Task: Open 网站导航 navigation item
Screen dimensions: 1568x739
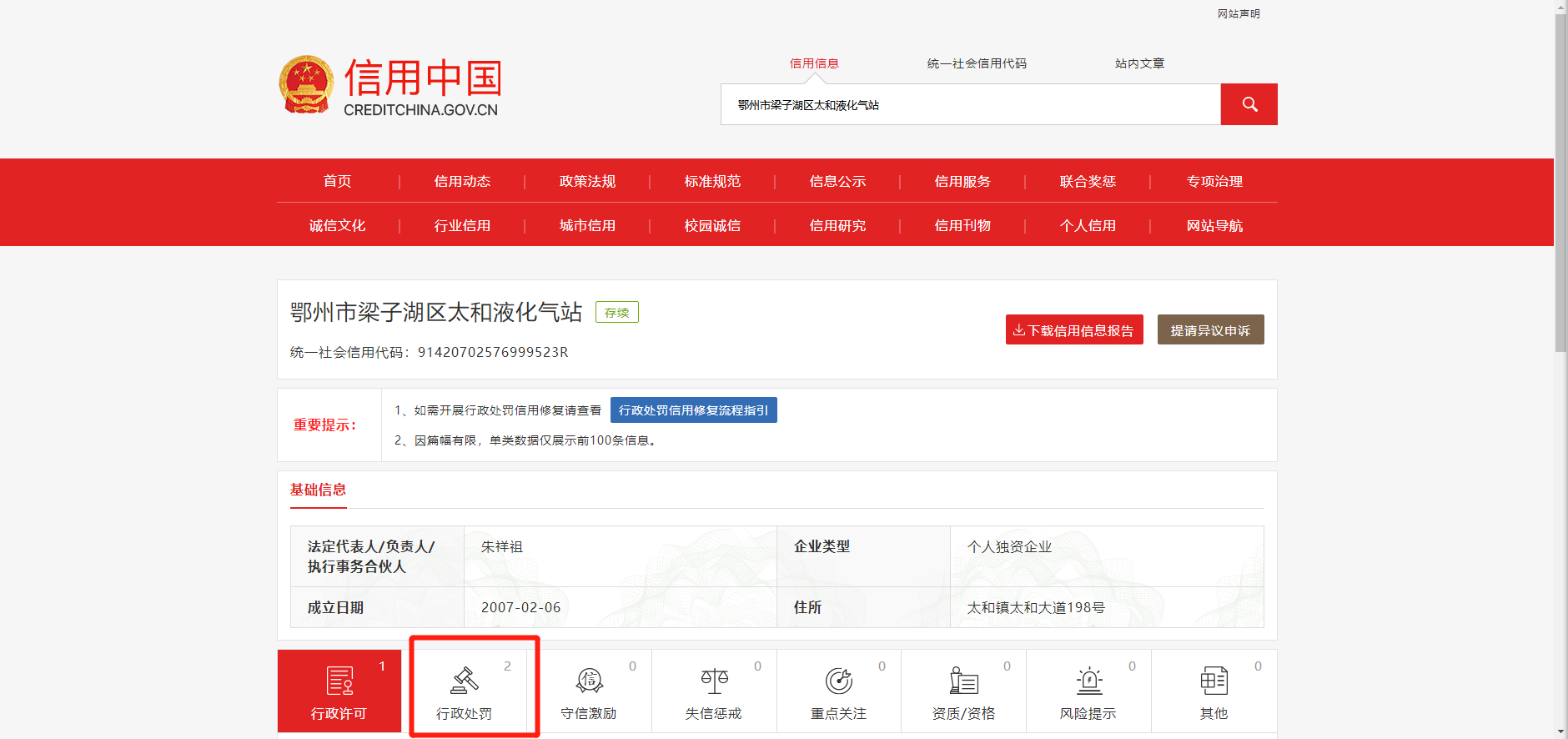Action: (1215, 225)
